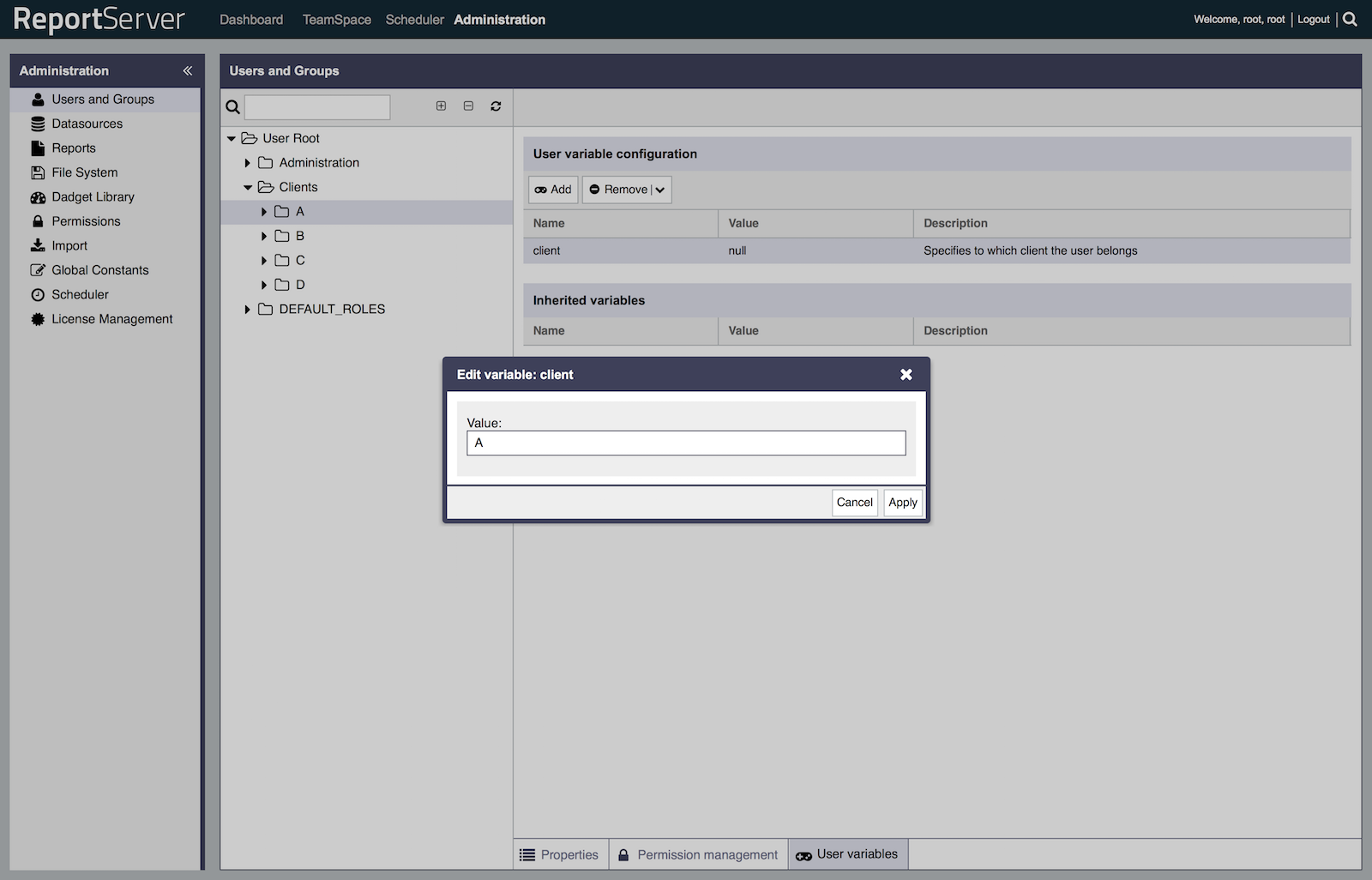Click the Permissions lock icon in sidebar
This screenshot has width=1372, height=880.
point(38,221)
